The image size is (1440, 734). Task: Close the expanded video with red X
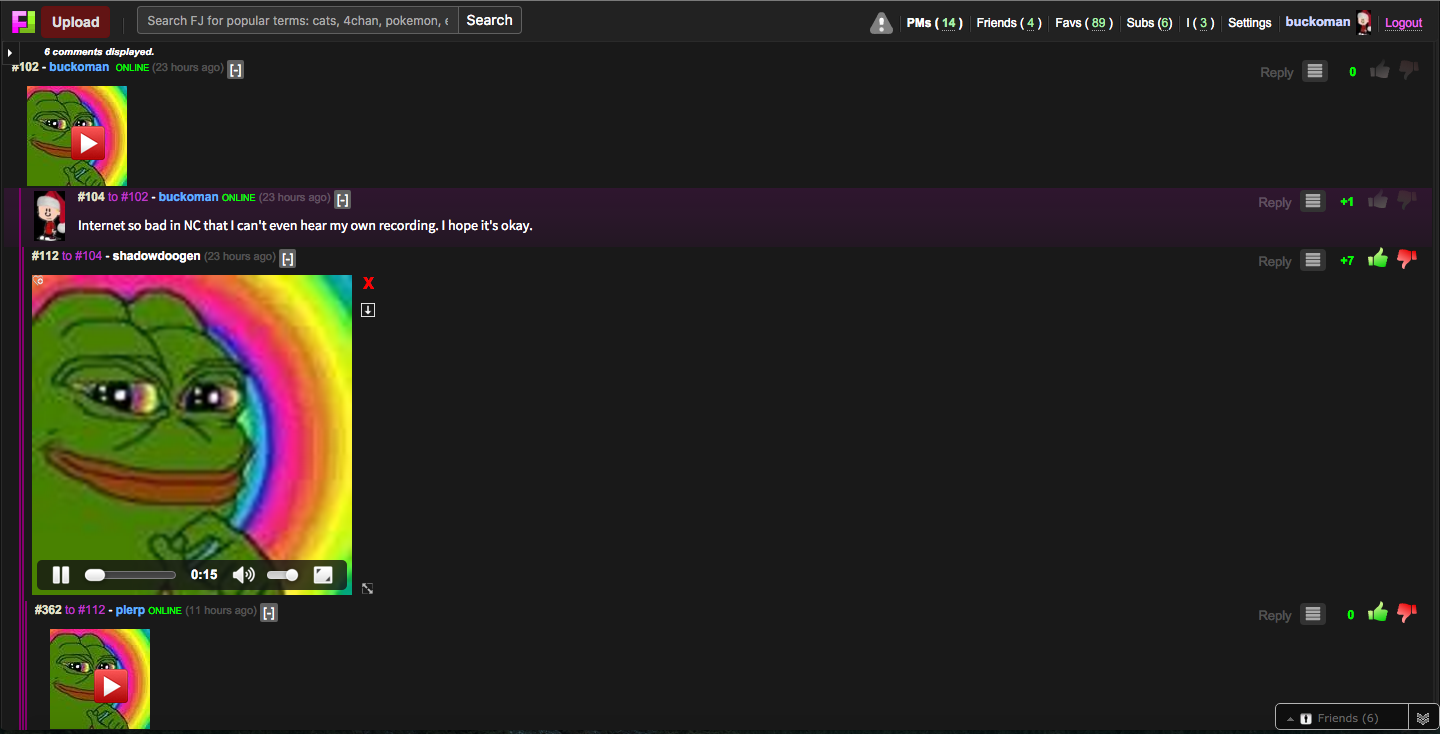[x=368, y=284]
